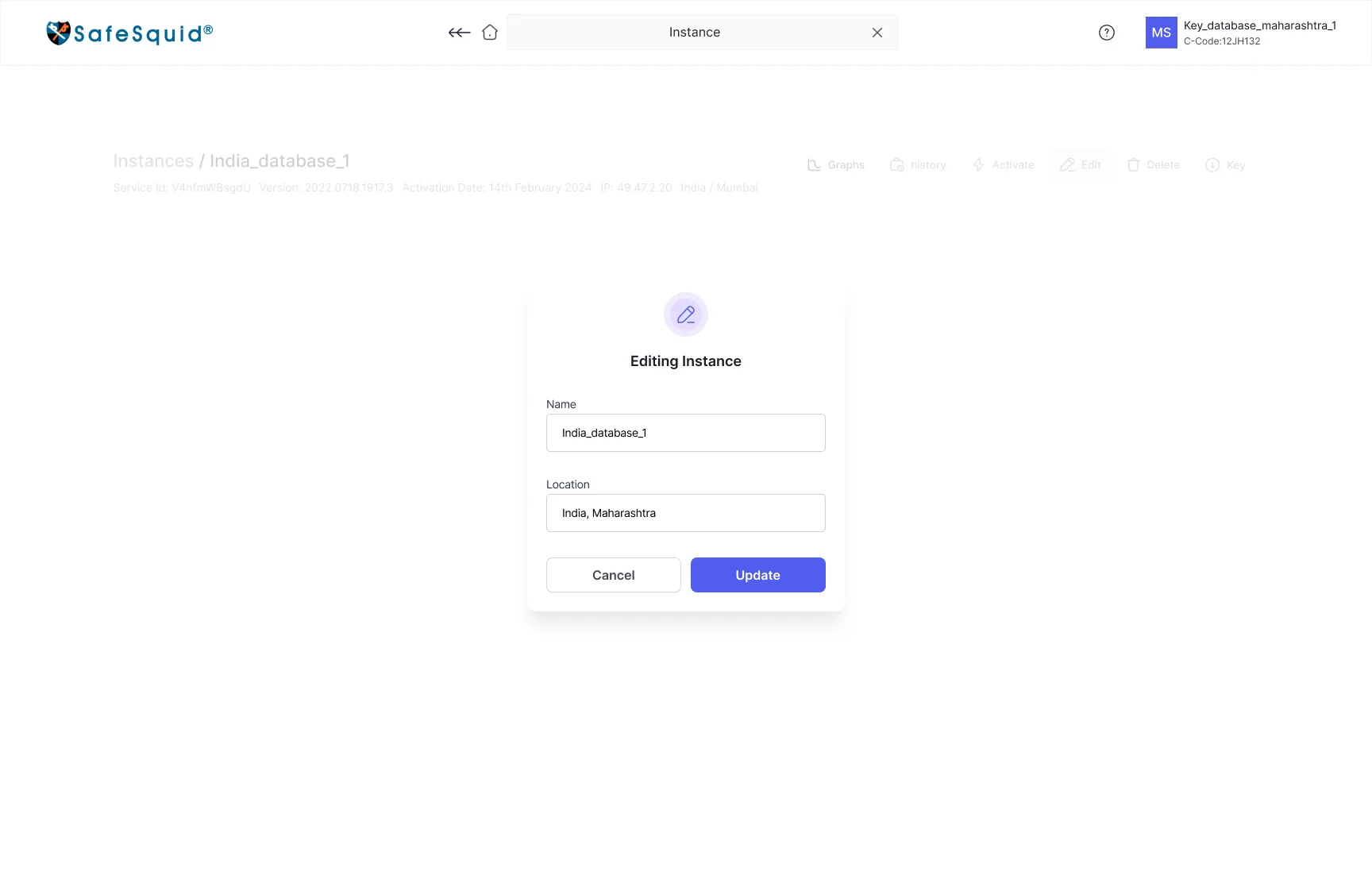Focus the Instance search bar
The height and width of the screenshot is (887, 1372).
[702, 33]
